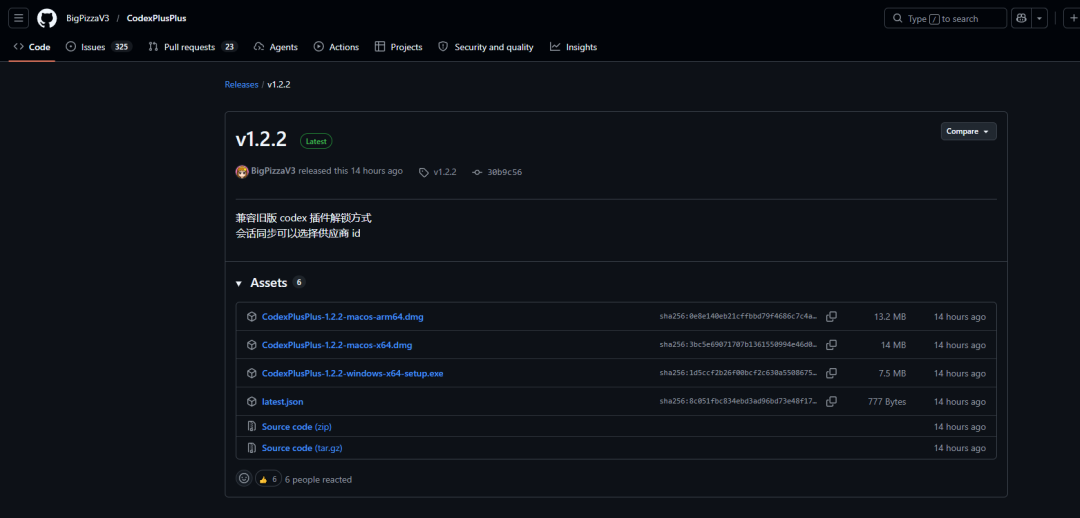The height and width of the screenshot is (518, 1080).
Task: Click the v1.2.2 release title
Action: pos(260,140)
